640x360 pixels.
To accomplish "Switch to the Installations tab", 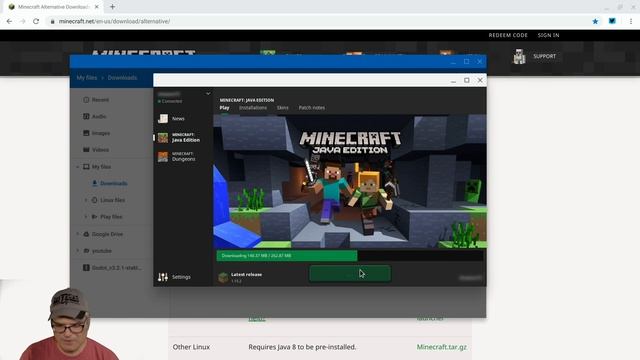I will click(x=253, y=108).
